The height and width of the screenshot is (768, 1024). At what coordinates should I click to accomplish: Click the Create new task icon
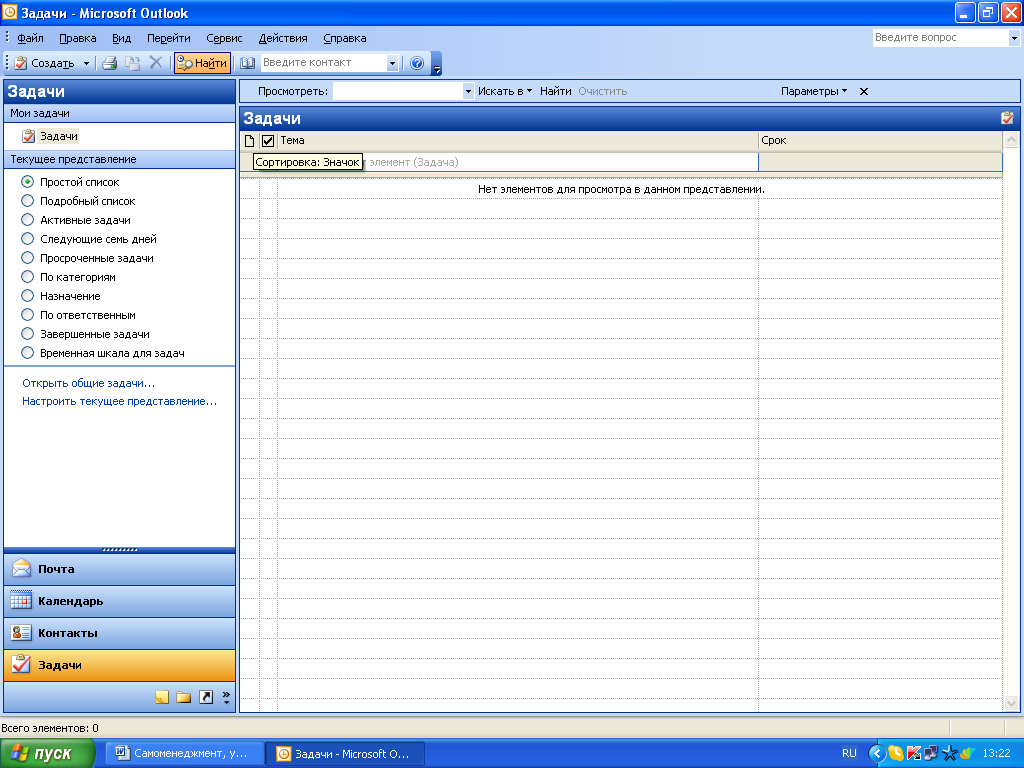tap(21, 63)
